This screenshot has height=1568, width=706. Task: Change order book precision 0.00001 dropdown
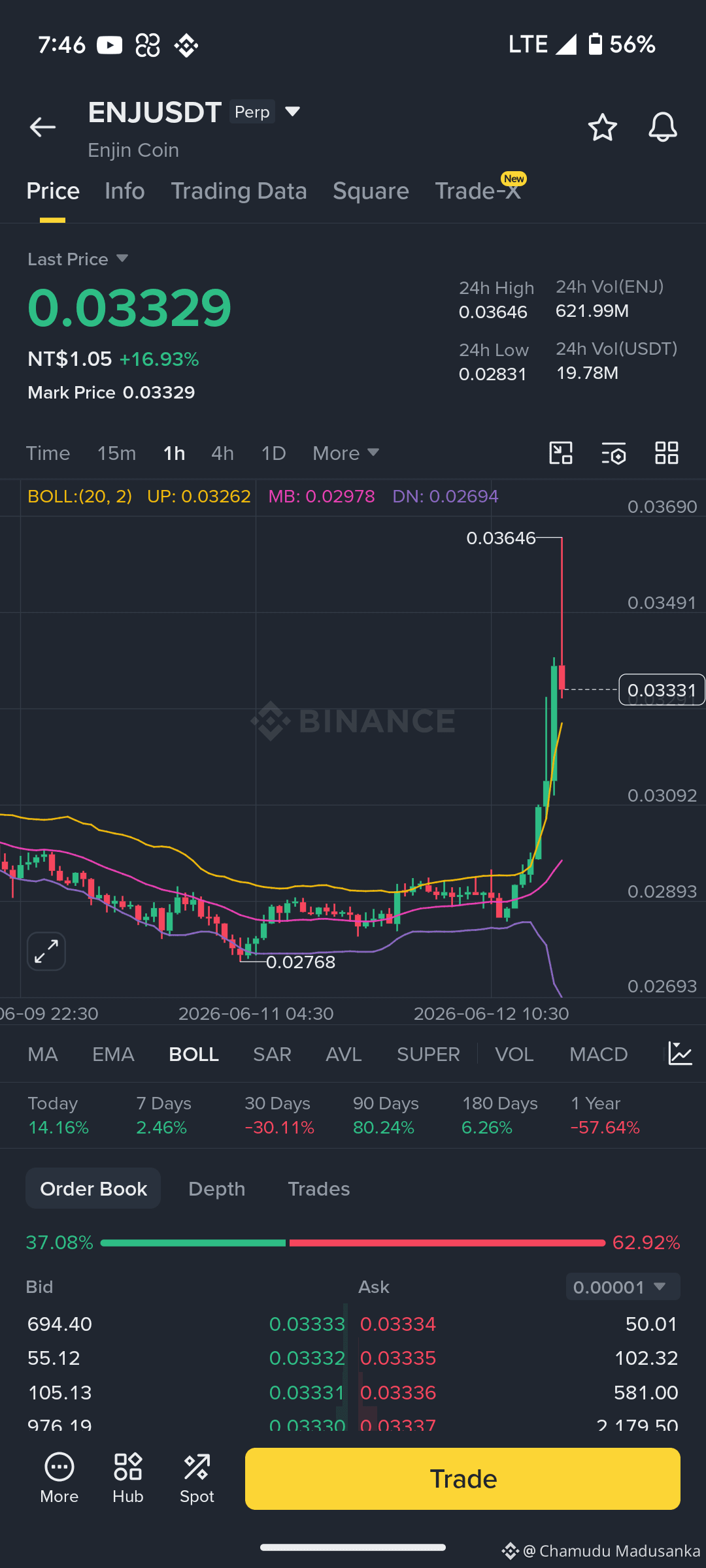click(623, 1286)
